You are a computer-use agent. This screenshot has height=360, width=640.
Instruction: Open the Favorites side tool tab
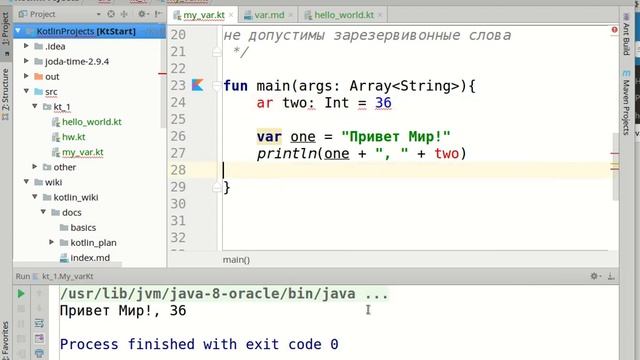[5, 340]
